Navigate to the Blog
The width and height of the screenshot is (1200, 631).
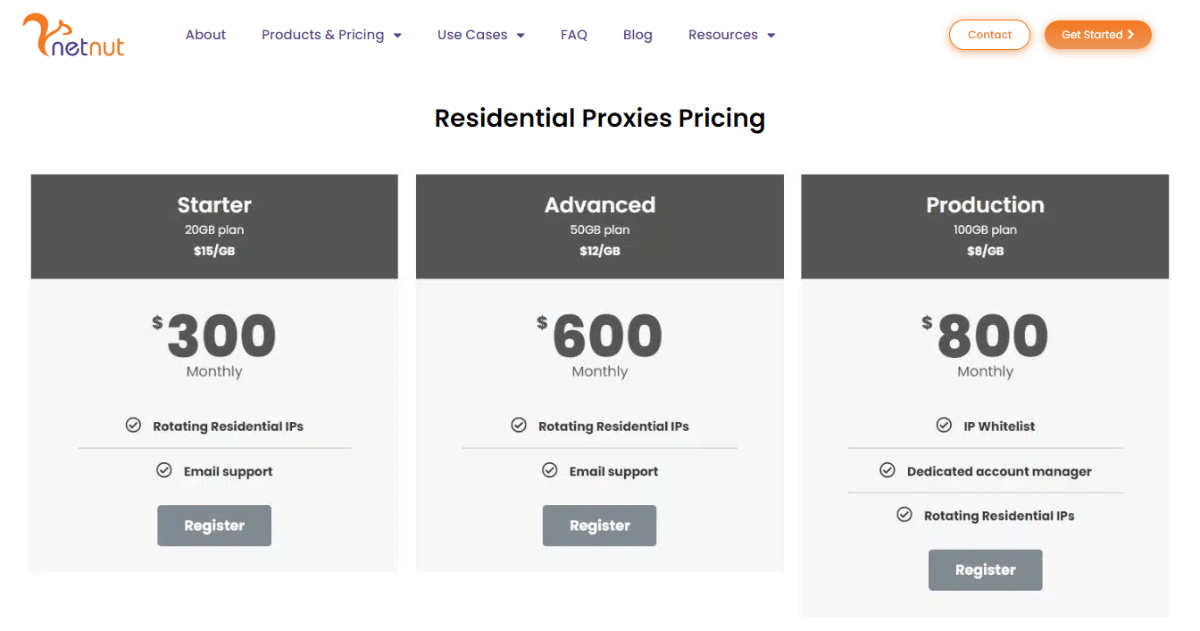coord(637,35)
